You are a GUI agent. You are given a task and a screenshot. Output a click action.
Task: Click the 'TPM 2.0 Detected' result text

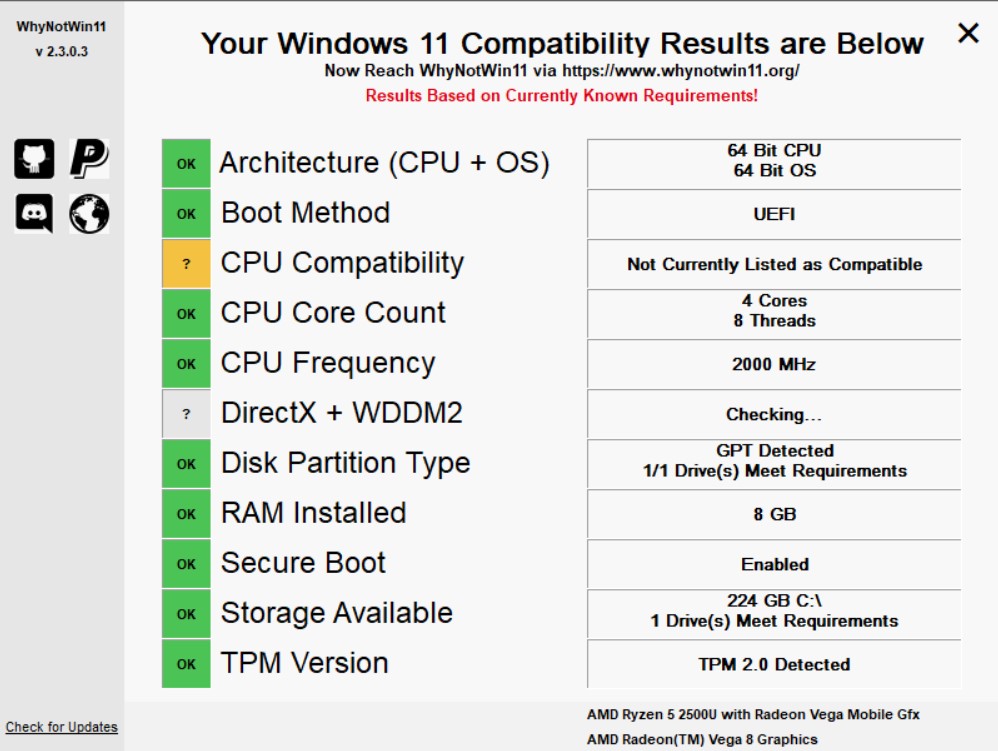click(x=774, y=664)
